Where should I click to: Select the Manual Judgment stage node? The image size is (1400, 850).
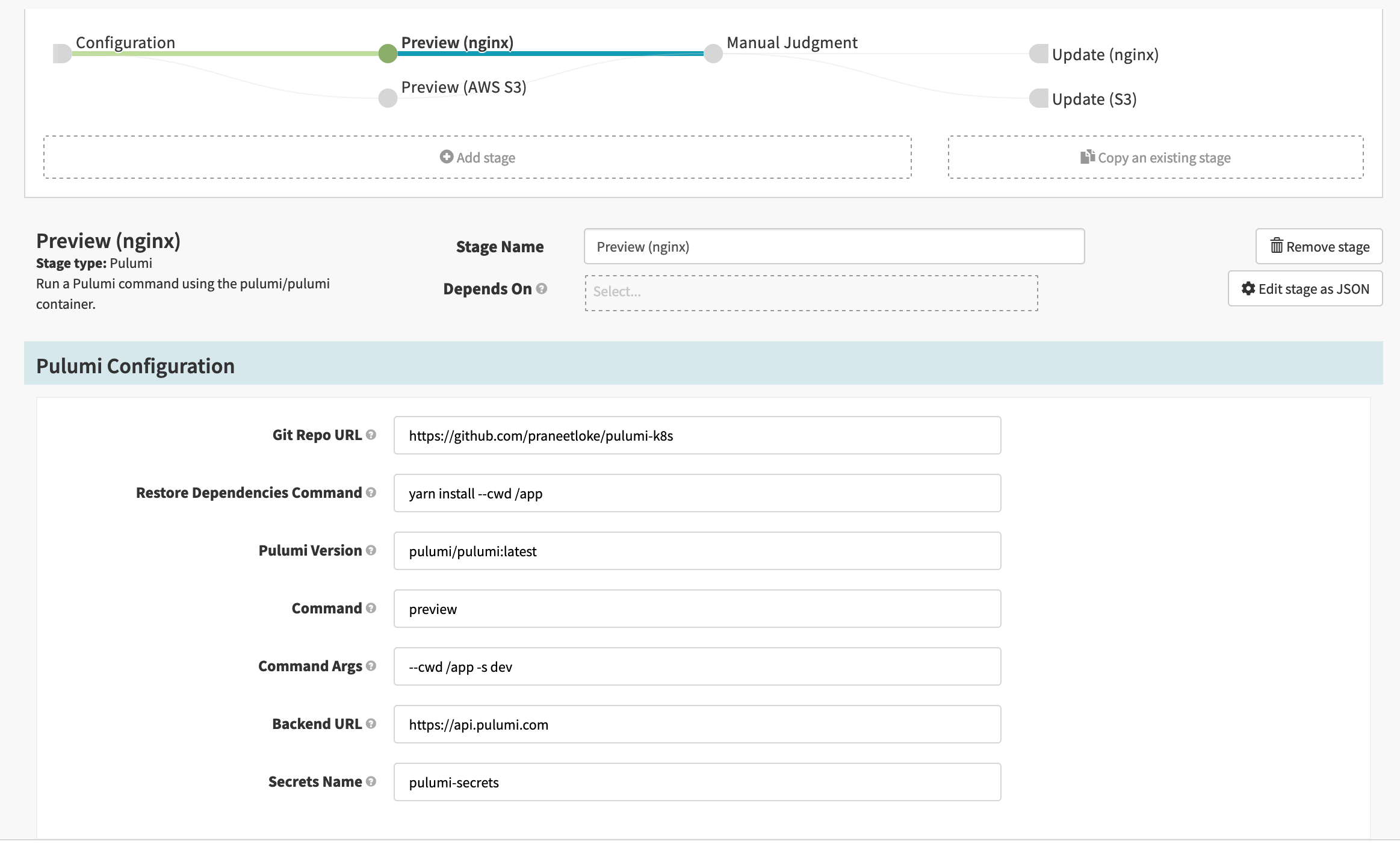713,54
